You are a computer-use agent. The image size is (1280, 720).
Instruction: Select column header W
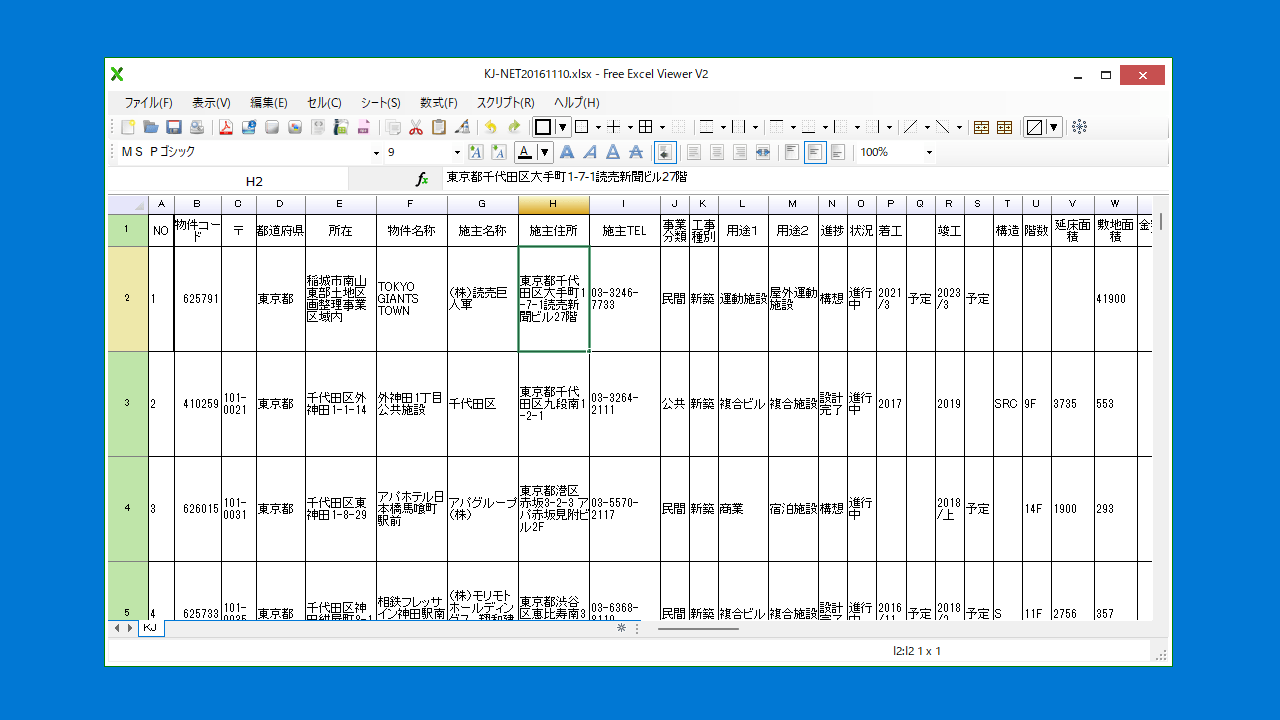pos(1115,204)
